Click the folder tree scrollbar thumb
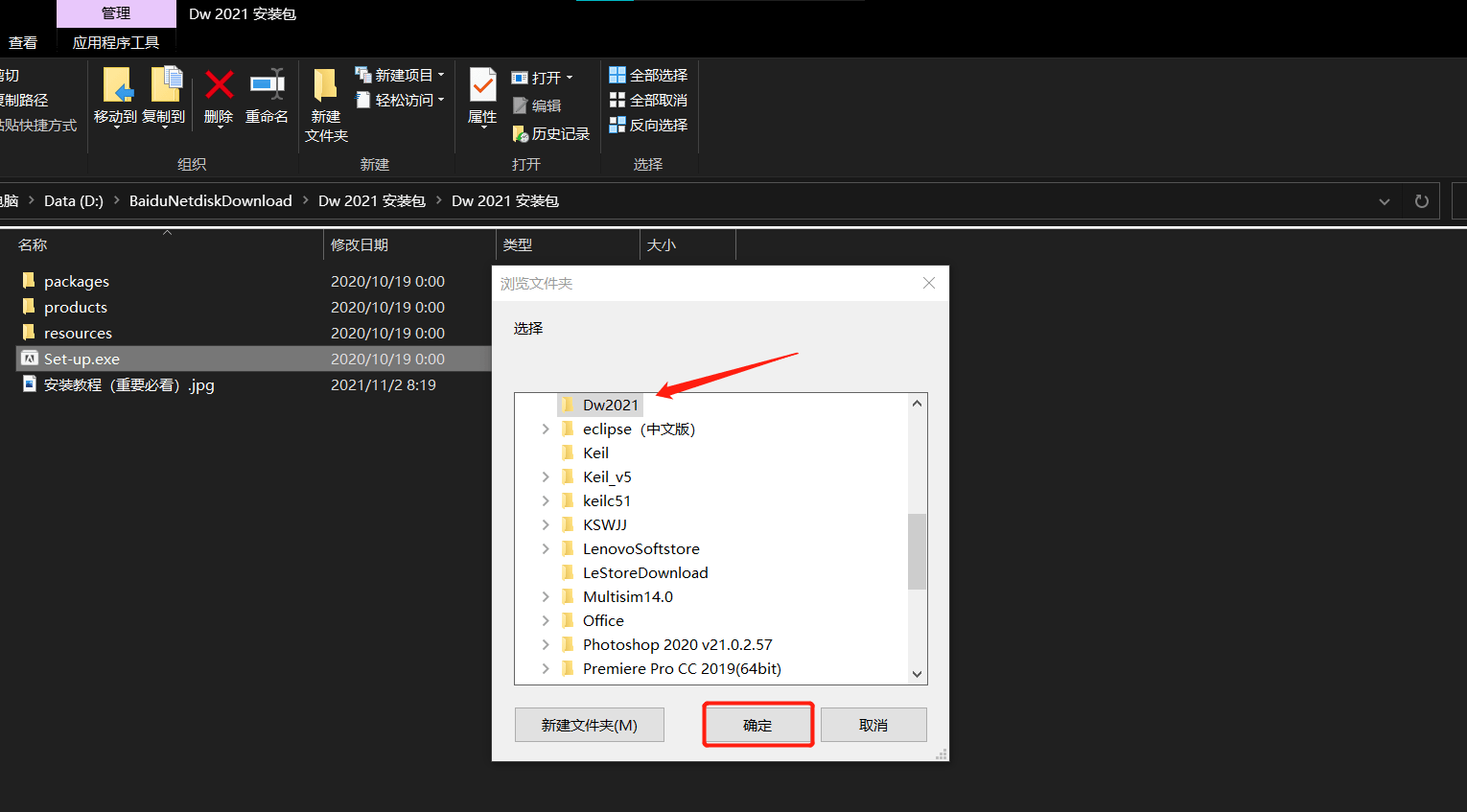Screen dimensions: 1467x812 (x=918, y=551)
